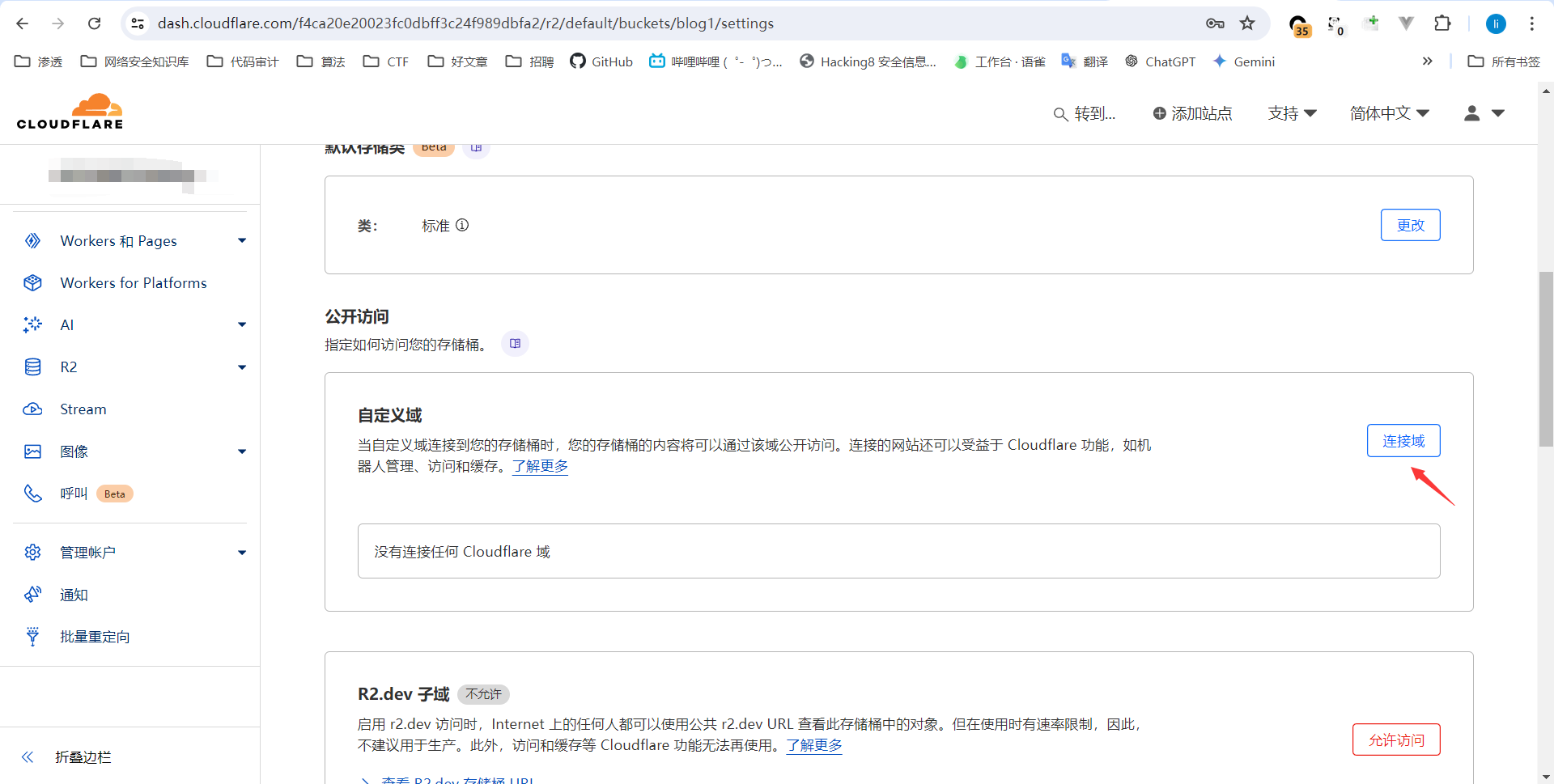Open the browser Extensions puzzle icon

click(x=1442, y=23)
